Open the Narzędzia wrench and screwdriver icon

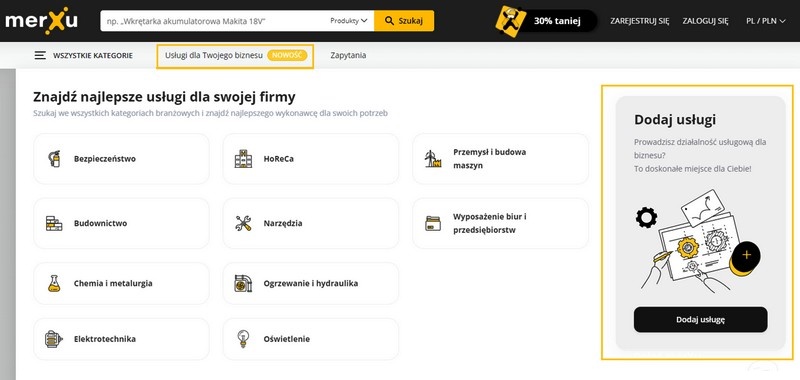pos(243,223)
